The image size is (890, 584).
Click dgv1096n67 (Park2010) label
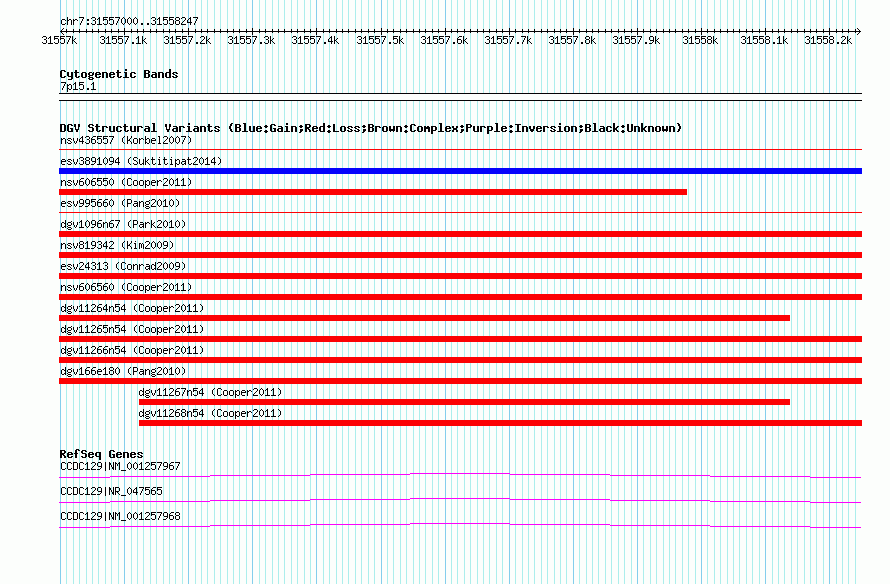(x=123, y=224)
